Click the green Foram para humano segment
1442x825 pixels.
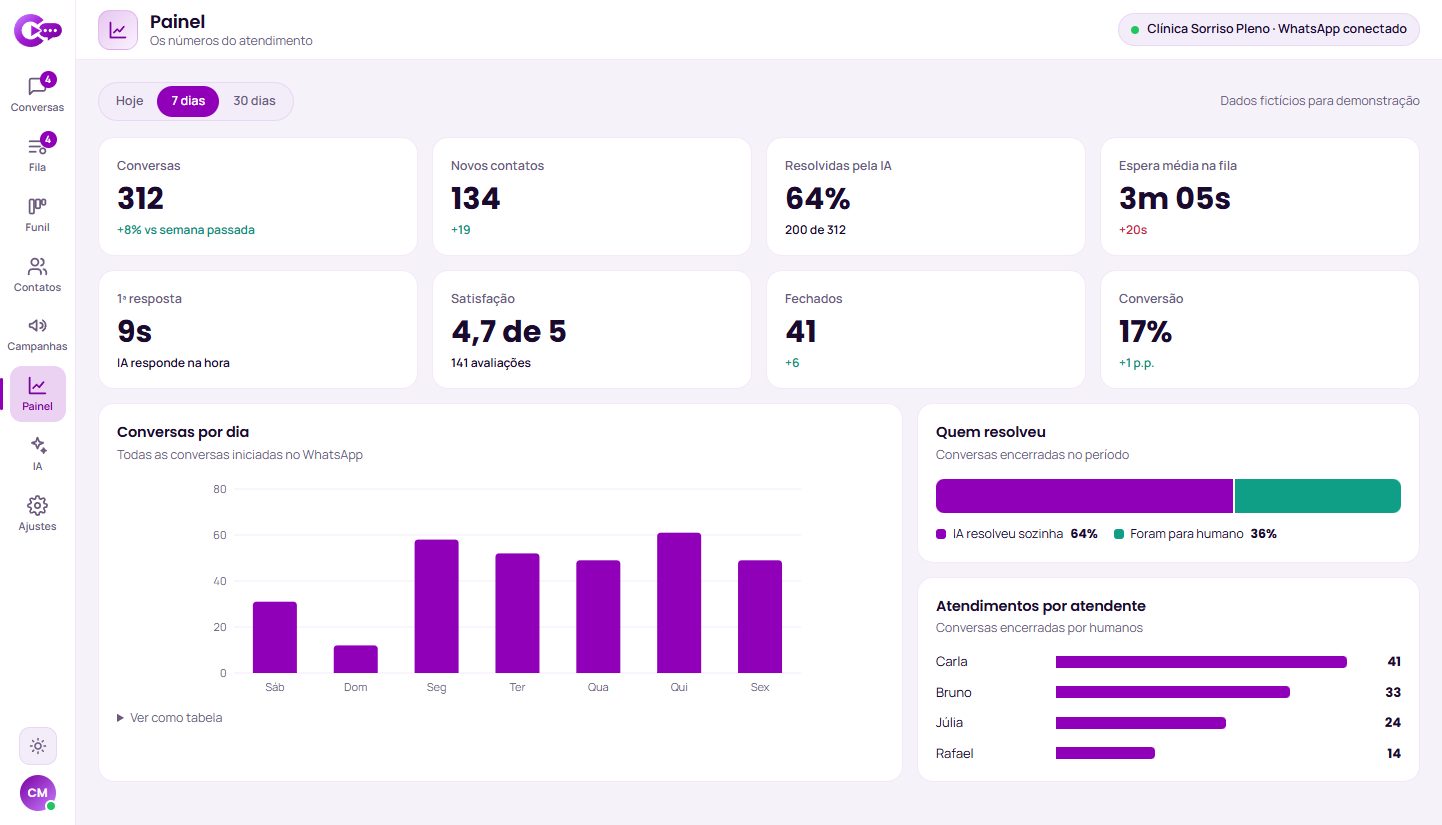point(1318,496)
